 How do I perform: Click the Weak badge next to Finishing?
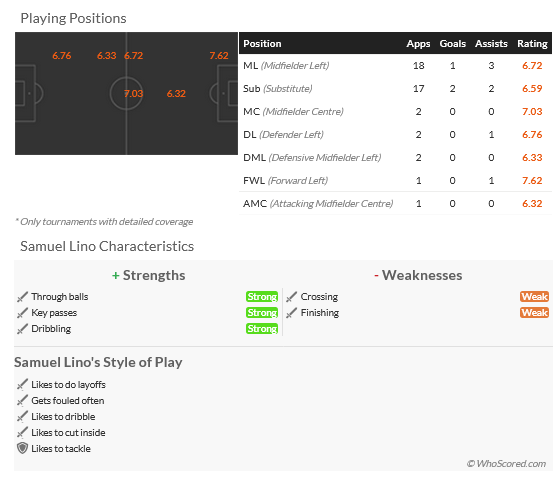pos(534,313)
